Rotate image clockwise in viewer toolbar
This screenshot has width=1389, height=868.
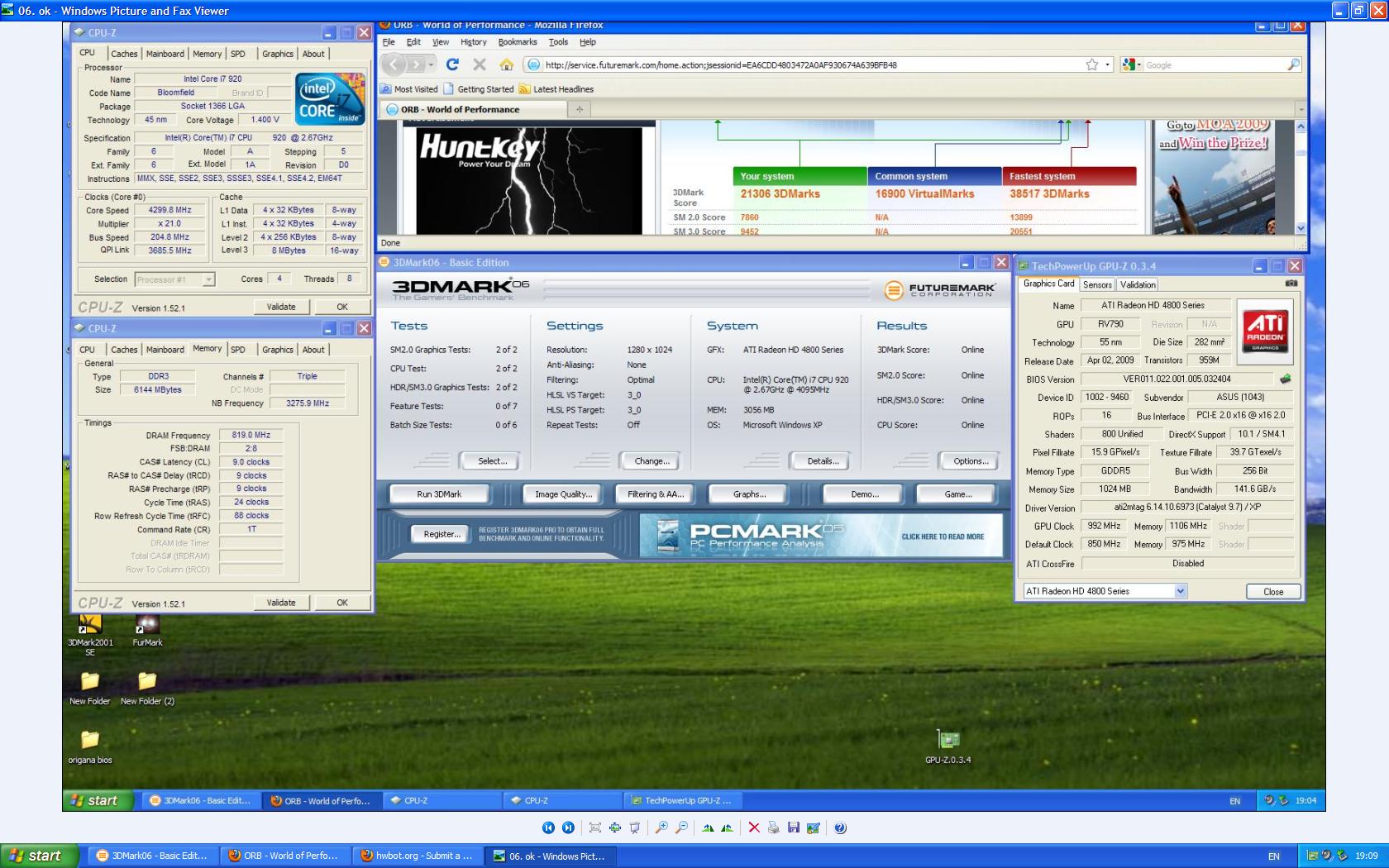pos(708,827)
